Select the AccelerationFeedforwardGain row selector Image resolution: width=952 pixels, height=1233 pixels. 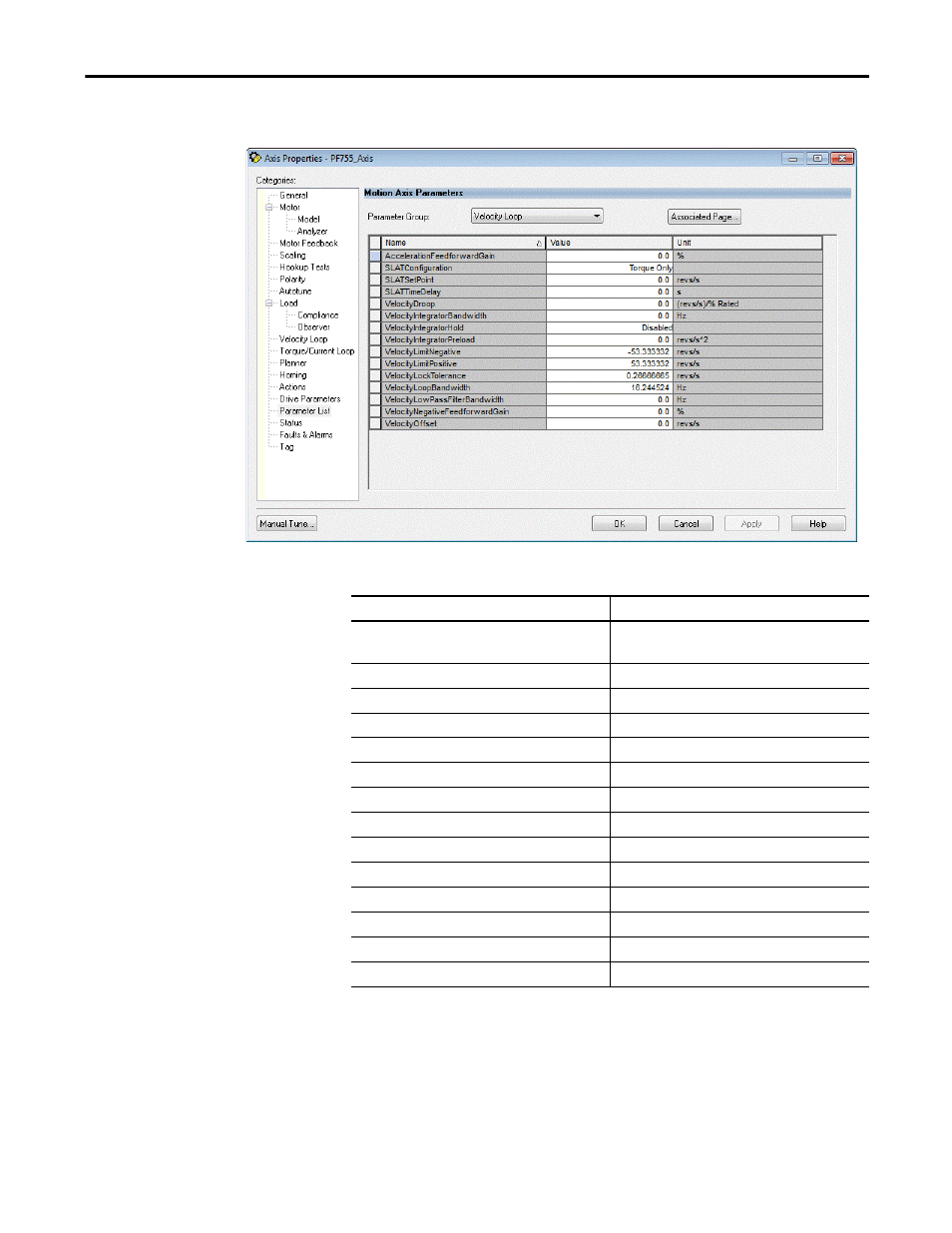pyautogui.click(x=375, y=256)
